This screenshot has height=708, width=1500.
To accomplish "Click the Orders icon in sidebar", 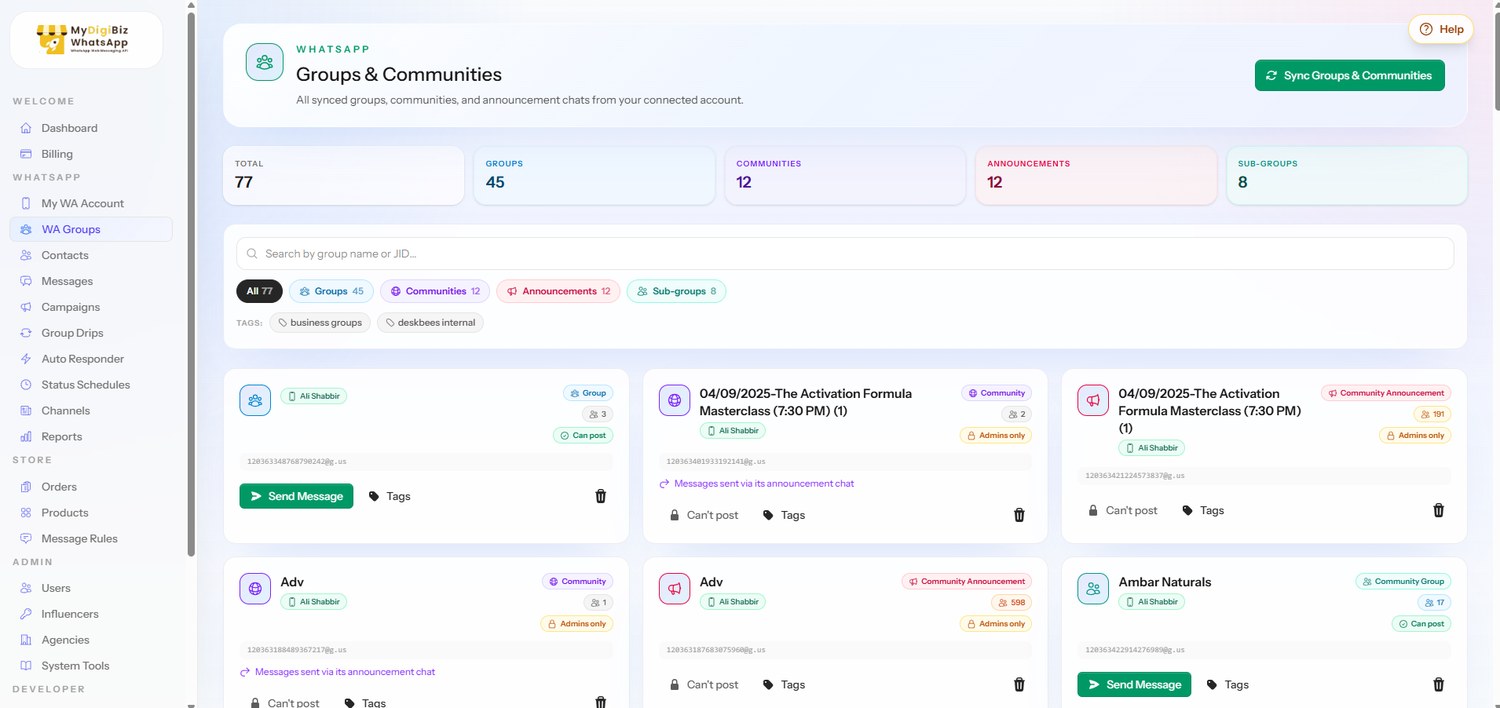I will pos(26,487).
